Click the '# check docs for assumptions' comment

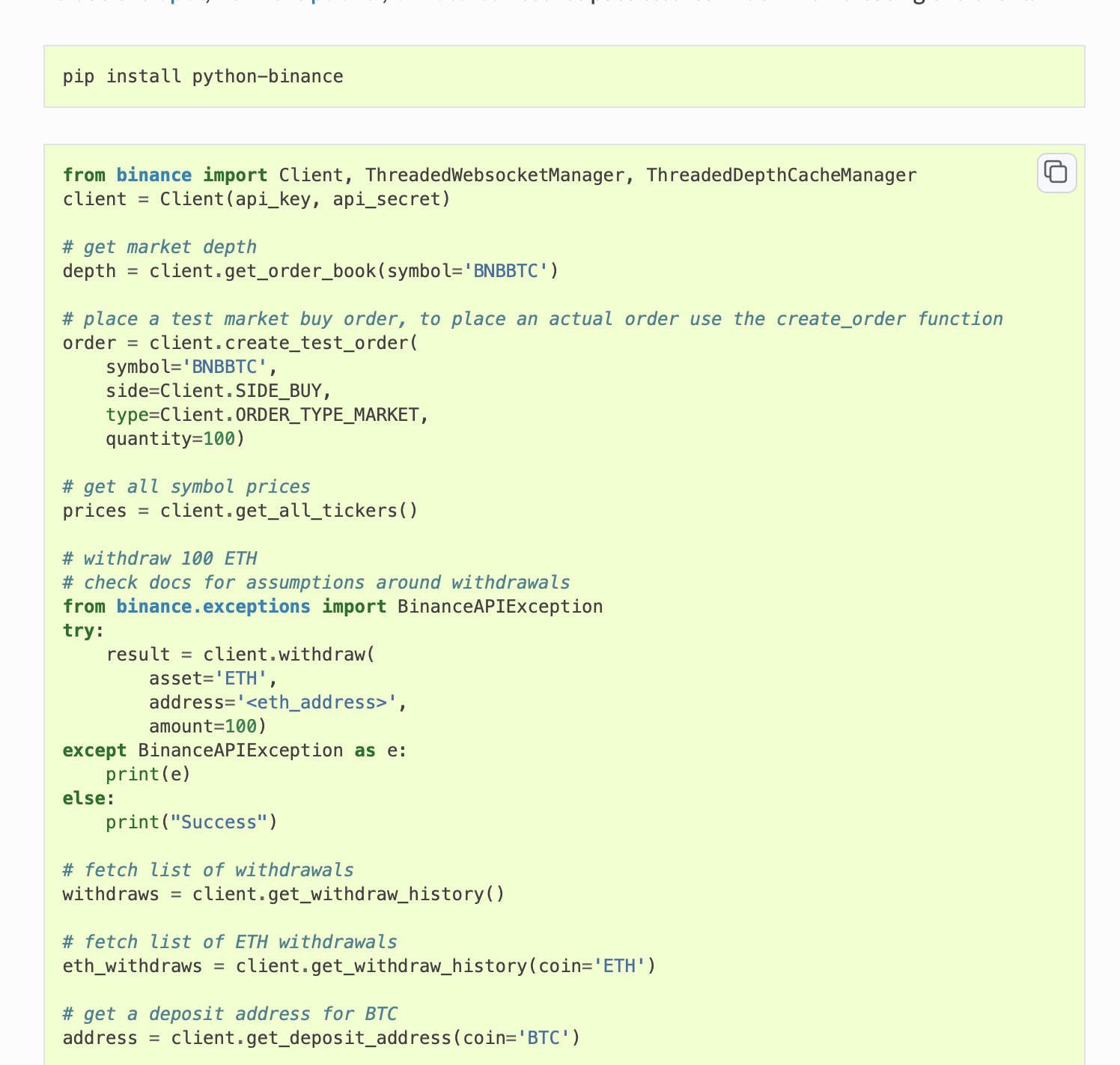point(317,583)
